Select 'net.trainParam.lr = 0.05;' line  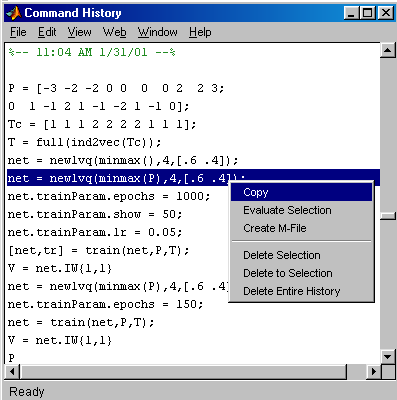[x=95, y=232]
